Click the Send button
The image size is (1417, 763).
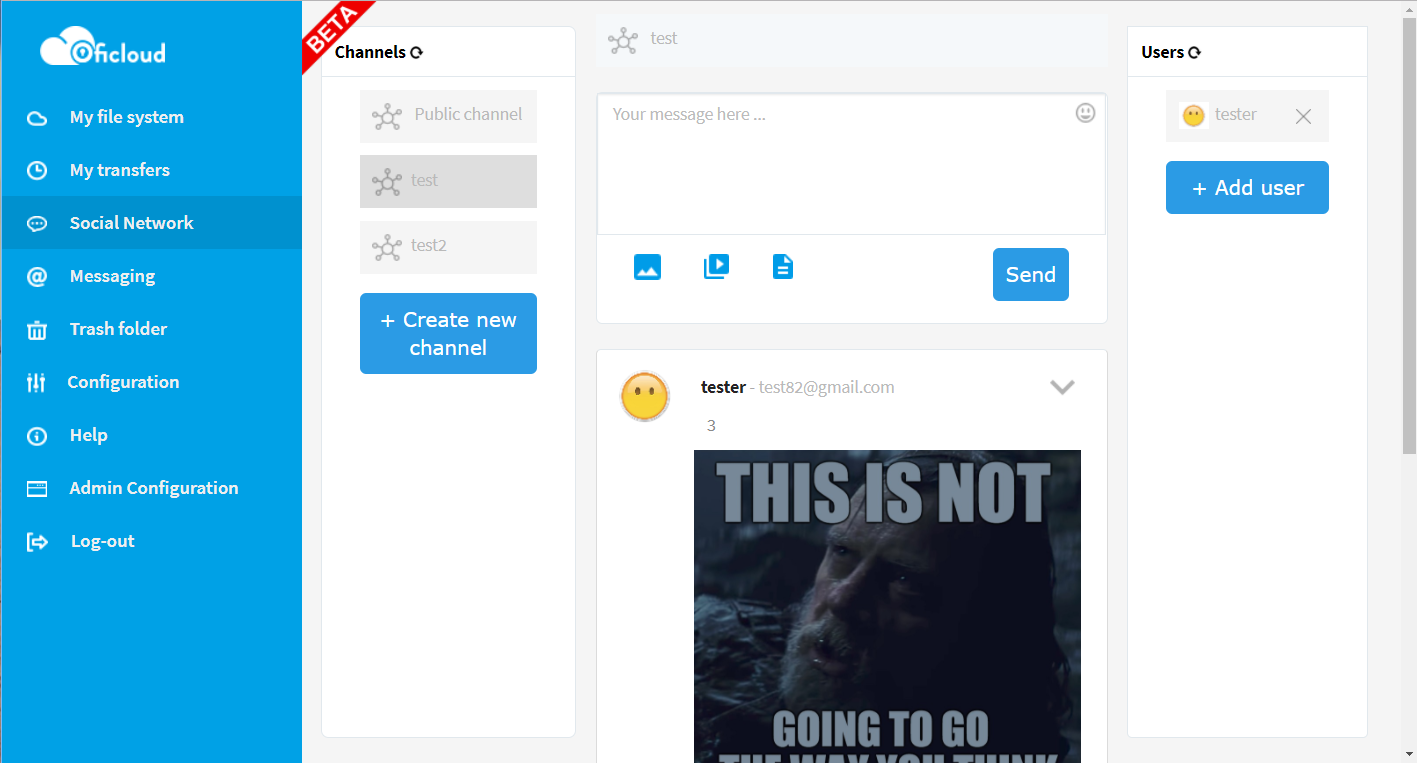1030,274
